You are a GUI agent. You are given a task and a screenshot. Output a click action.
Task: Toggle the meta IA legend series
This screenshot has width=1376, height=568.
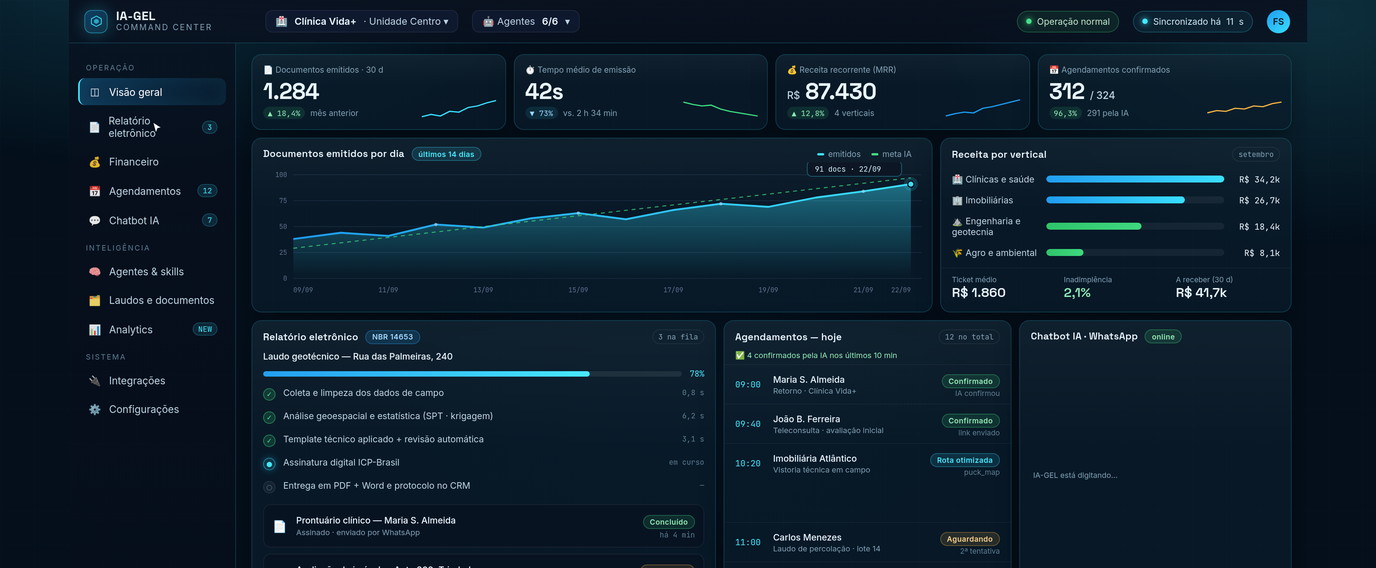coord(891,154)
